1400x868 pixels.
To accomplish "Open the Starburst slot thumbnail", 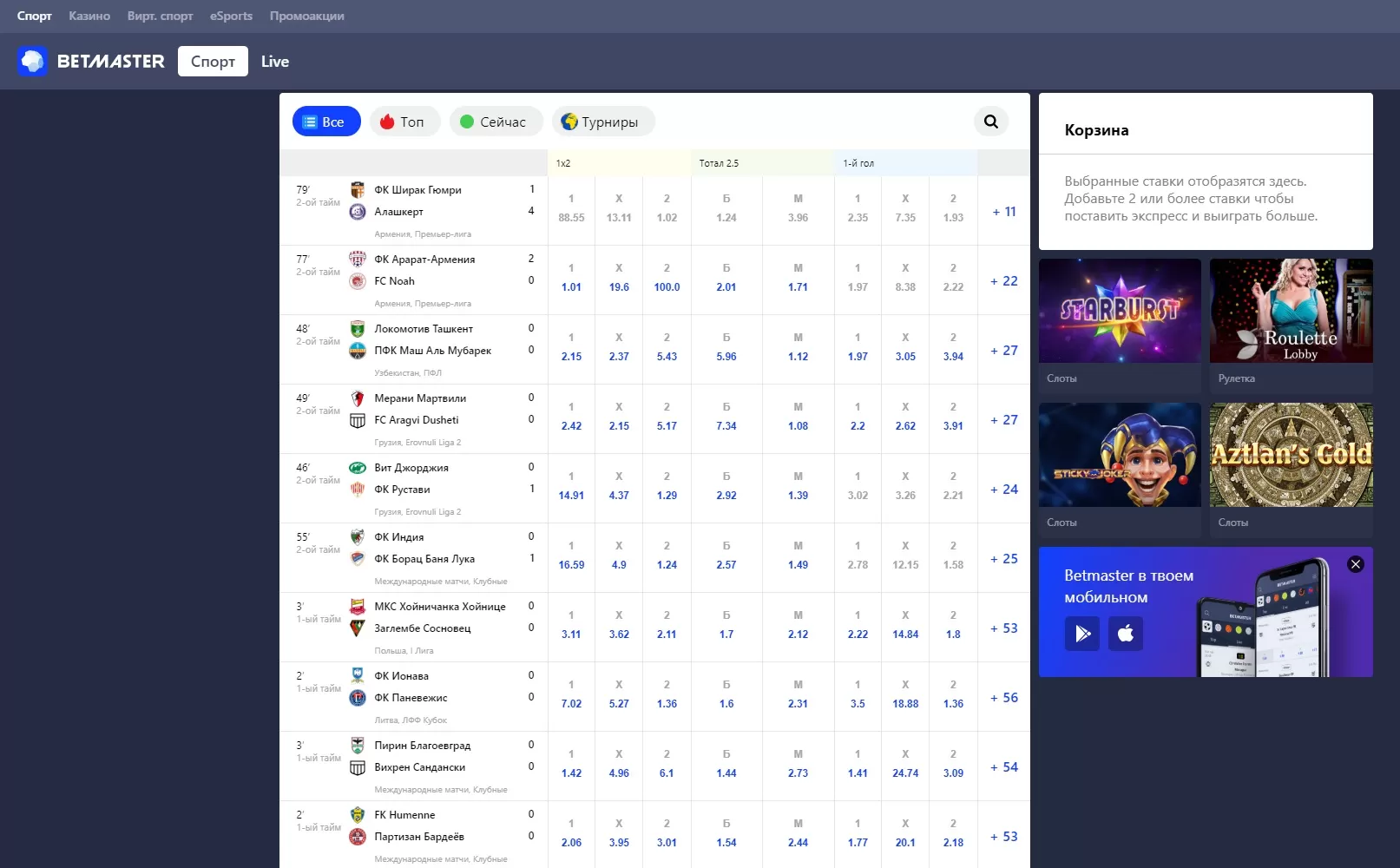I will click(1120, 311).
